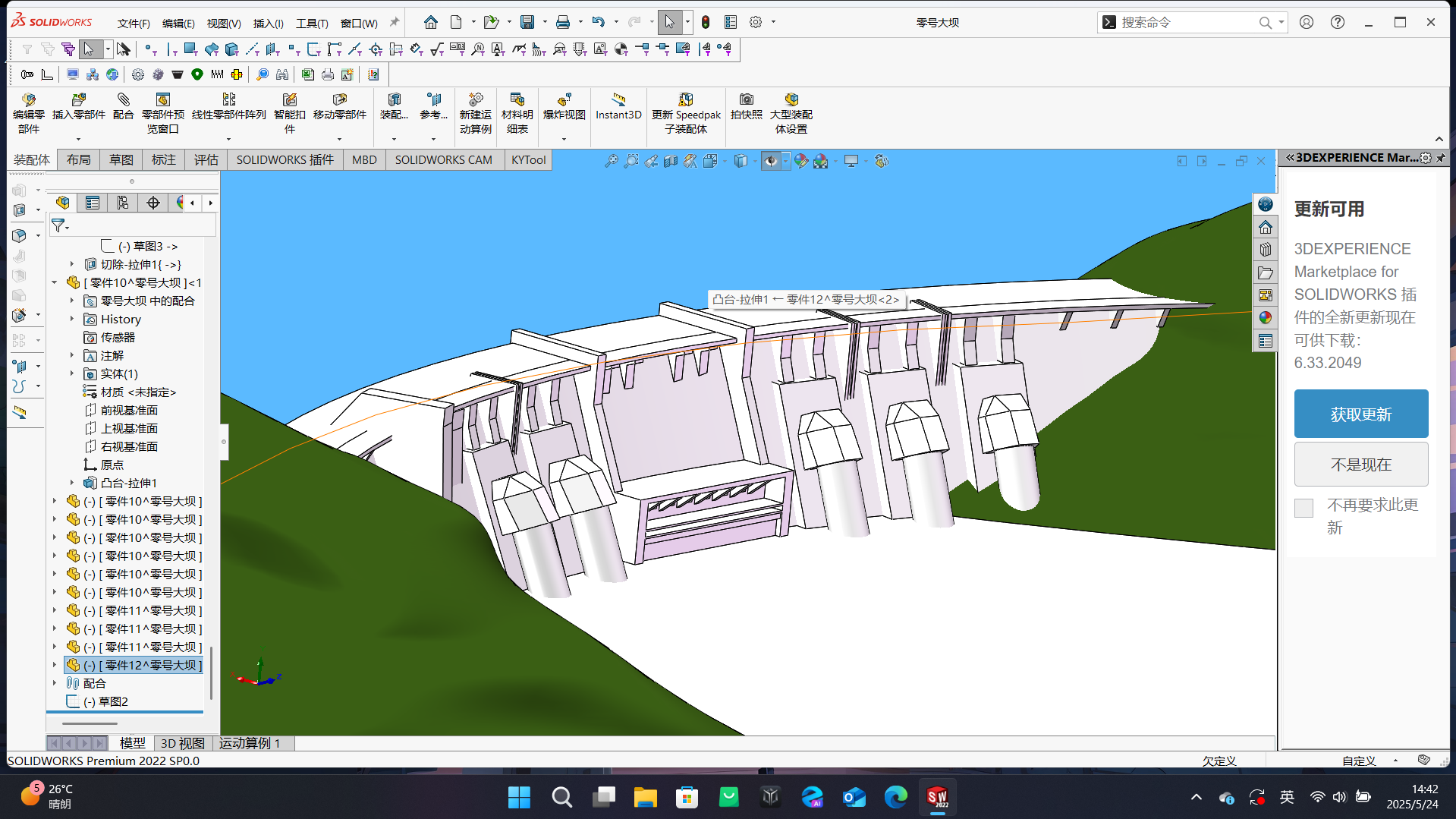Click the Save icon in title bar
The image size is (1456, 819).
[x=527, y=22]
